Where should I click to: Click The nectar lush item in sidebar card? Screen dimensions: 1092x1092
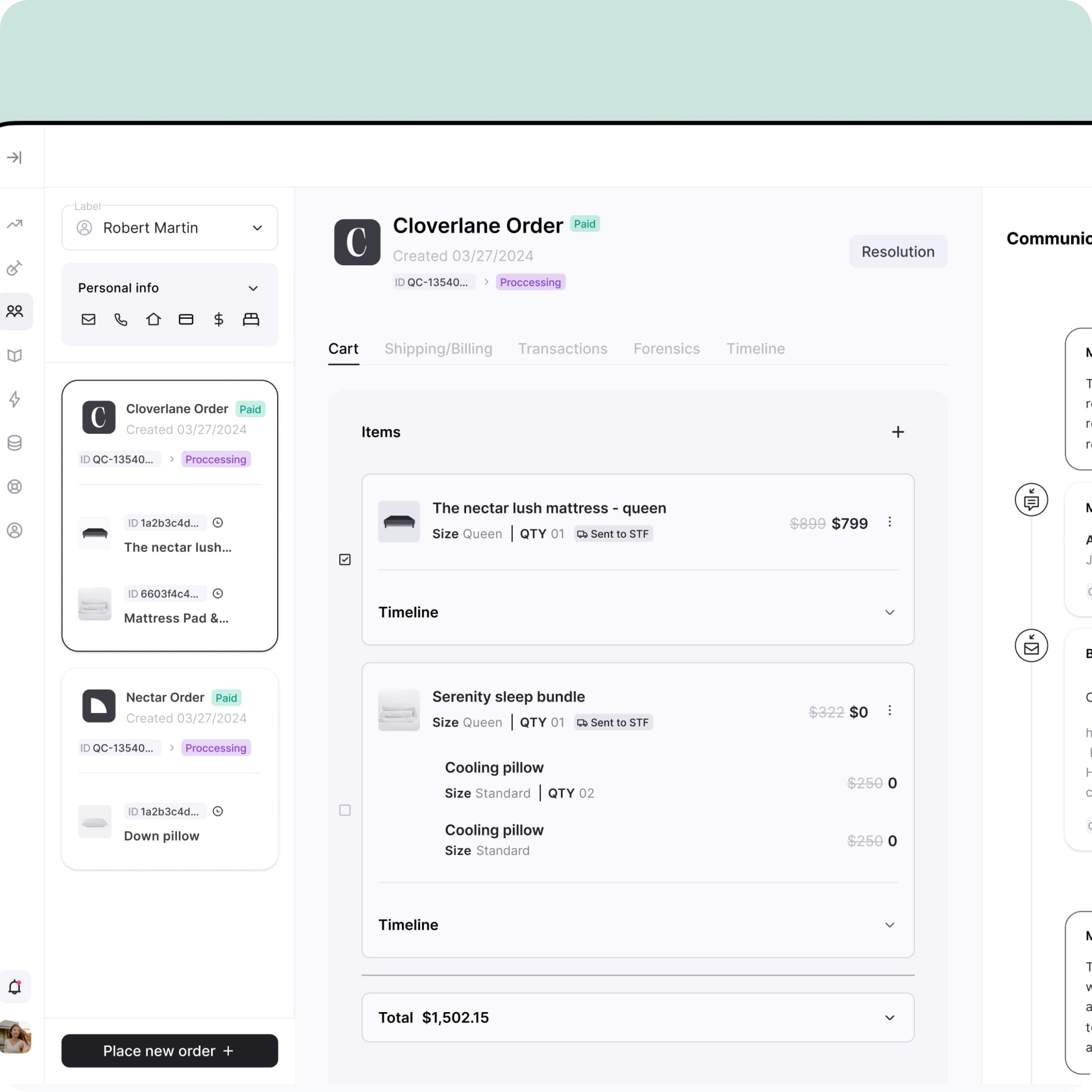tap(170, 535)
